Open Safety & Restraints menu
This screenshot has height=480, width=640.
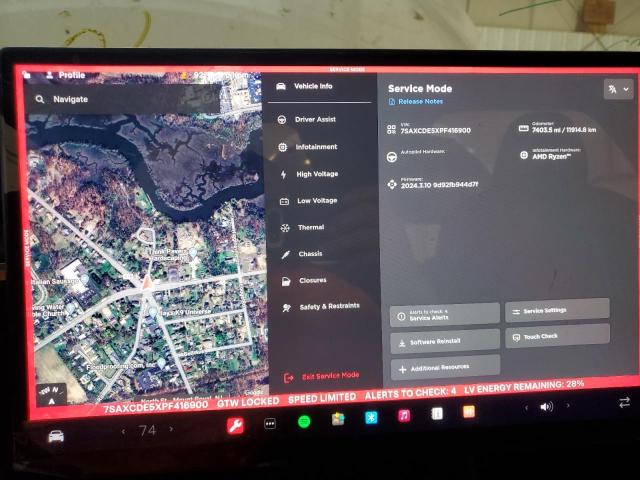(x=323, y=307)
